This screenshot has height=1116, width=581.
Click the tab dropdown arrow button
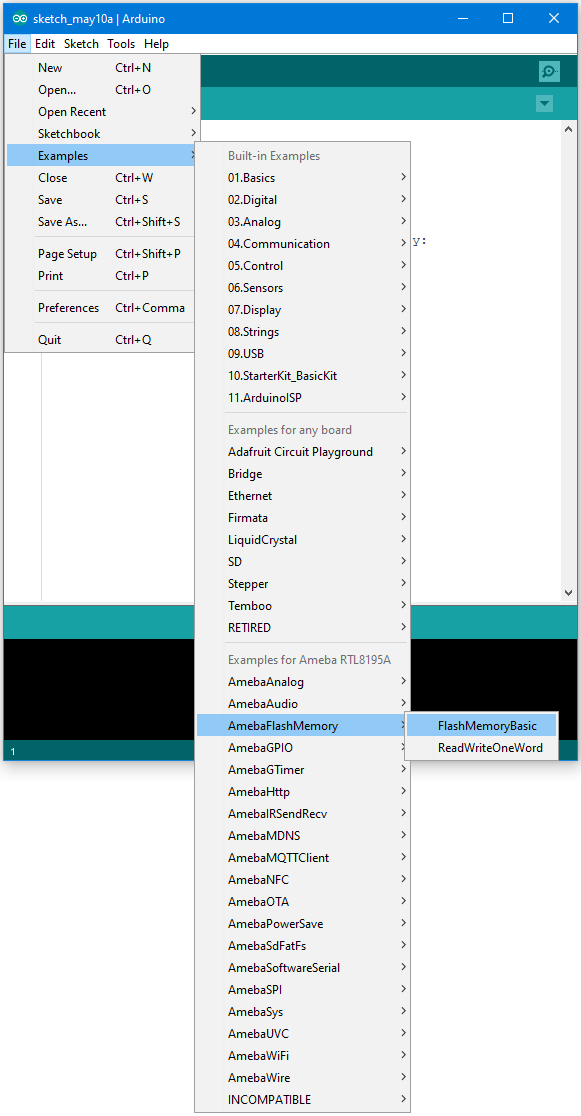coord(544,104)
